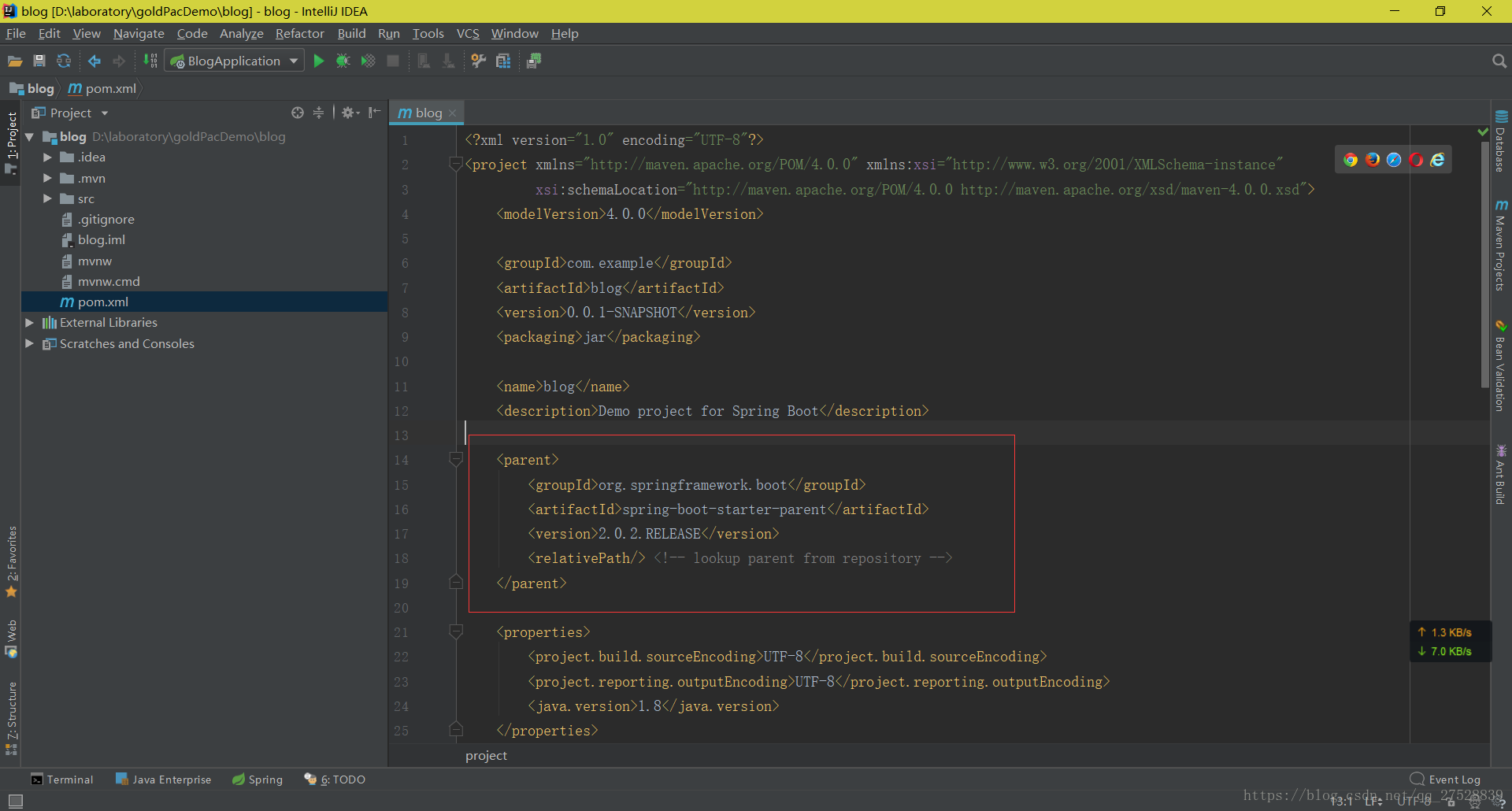Click the Stop process icon
Screen dimensions: 1512x811
pos(393,61)
